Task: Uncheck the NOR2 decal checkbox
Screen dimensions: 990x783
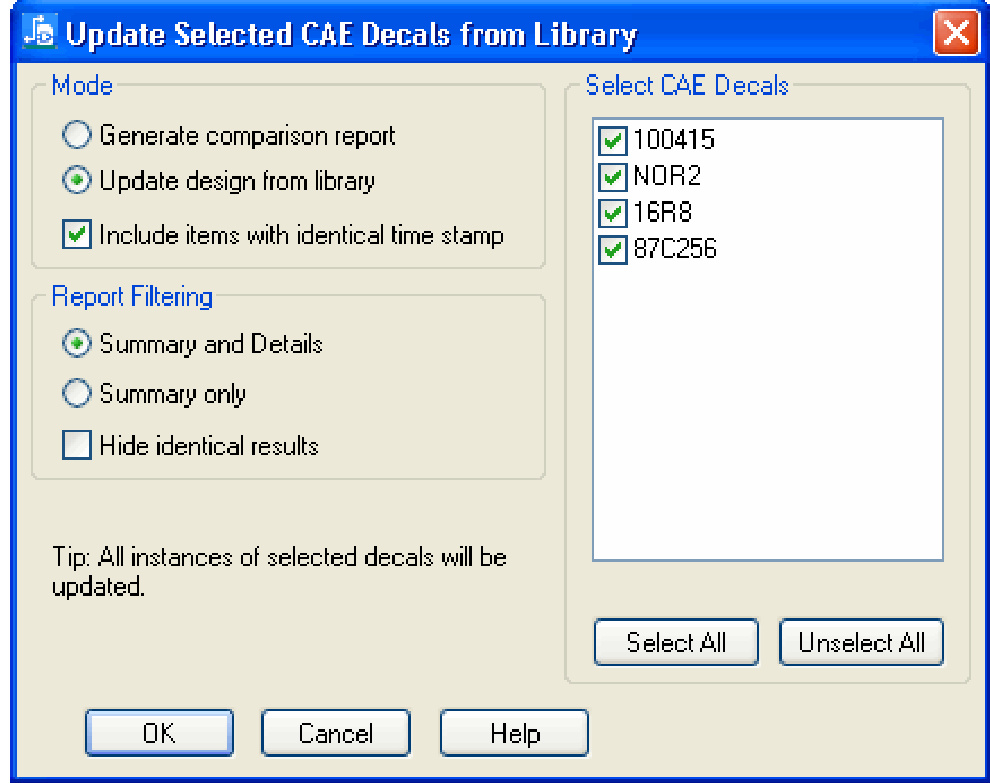Action: coord(612,177)
